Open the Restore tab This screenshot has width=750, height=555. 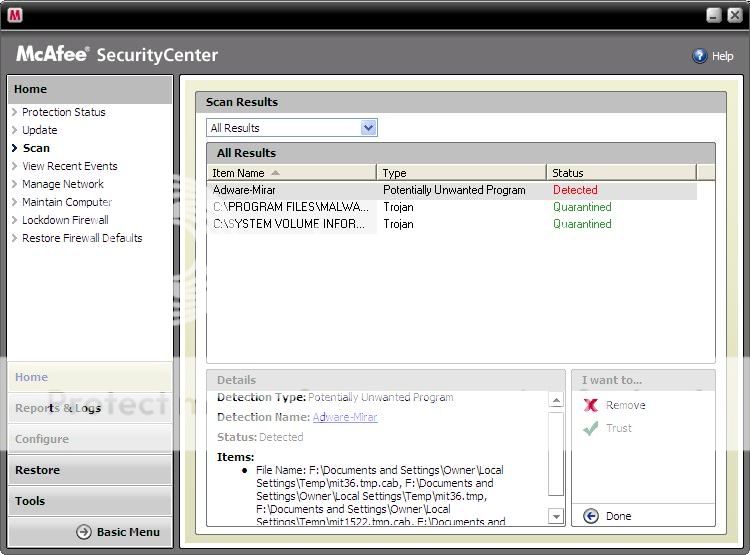coord(90,470)
